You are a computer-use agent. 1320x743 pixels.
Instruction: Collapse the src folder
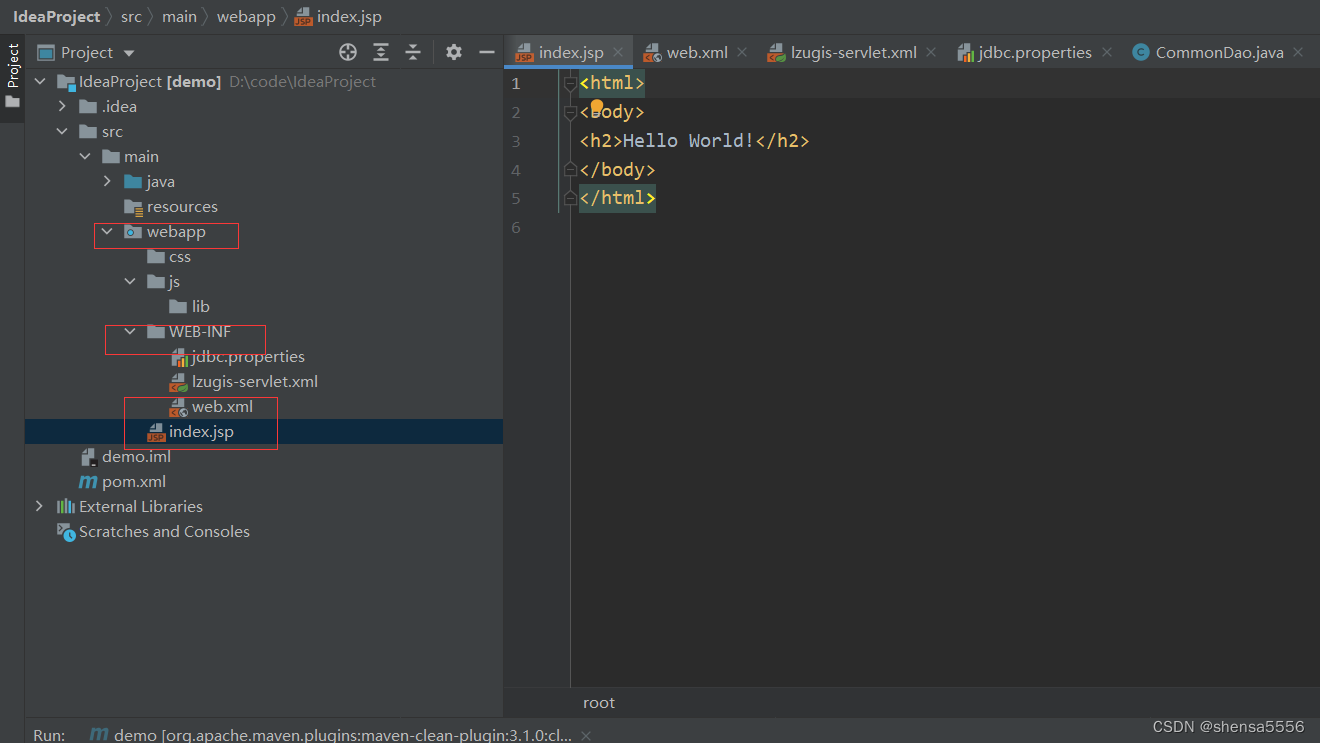(x=62, y=132)
